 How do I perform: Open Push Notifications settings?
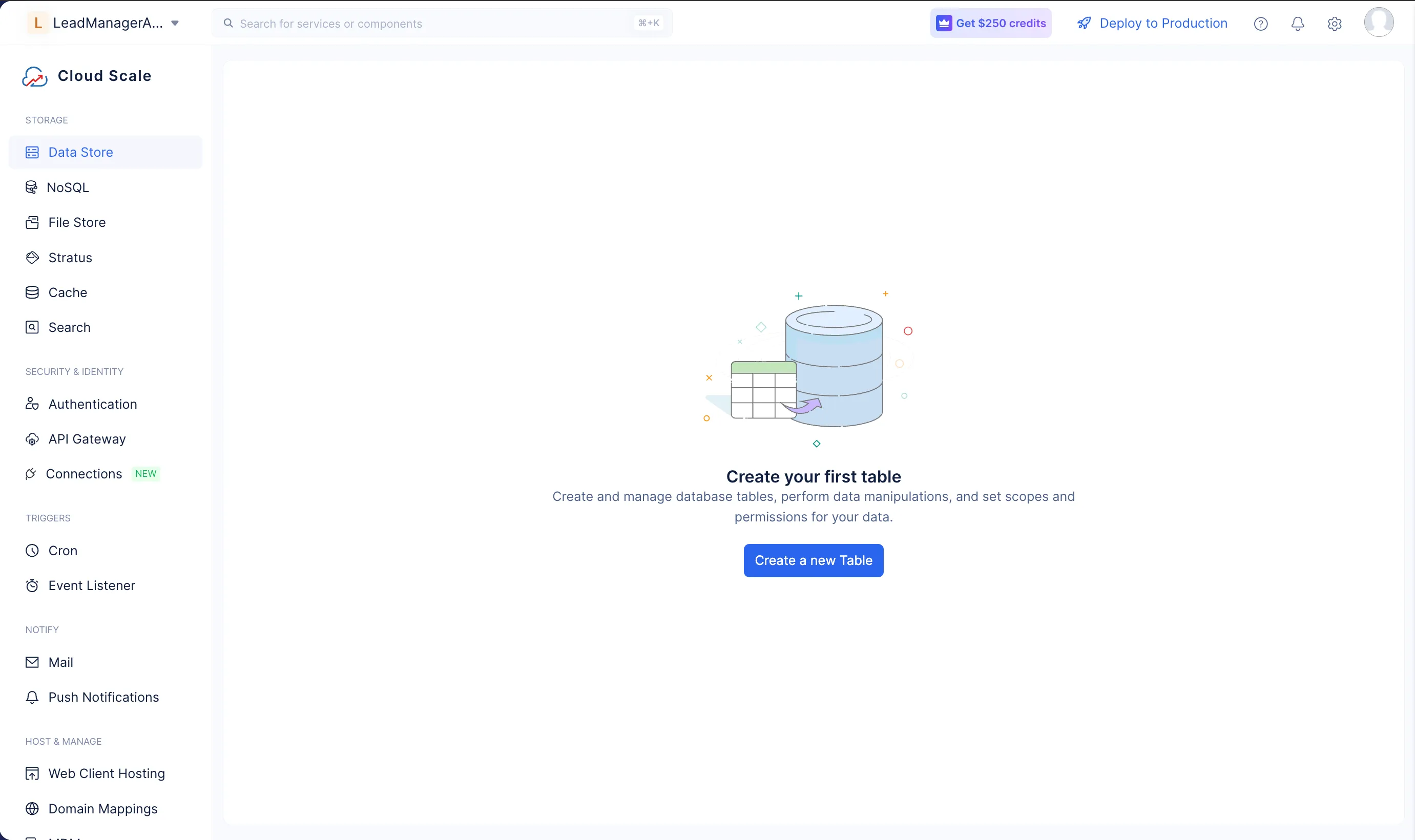click(102, 697)
